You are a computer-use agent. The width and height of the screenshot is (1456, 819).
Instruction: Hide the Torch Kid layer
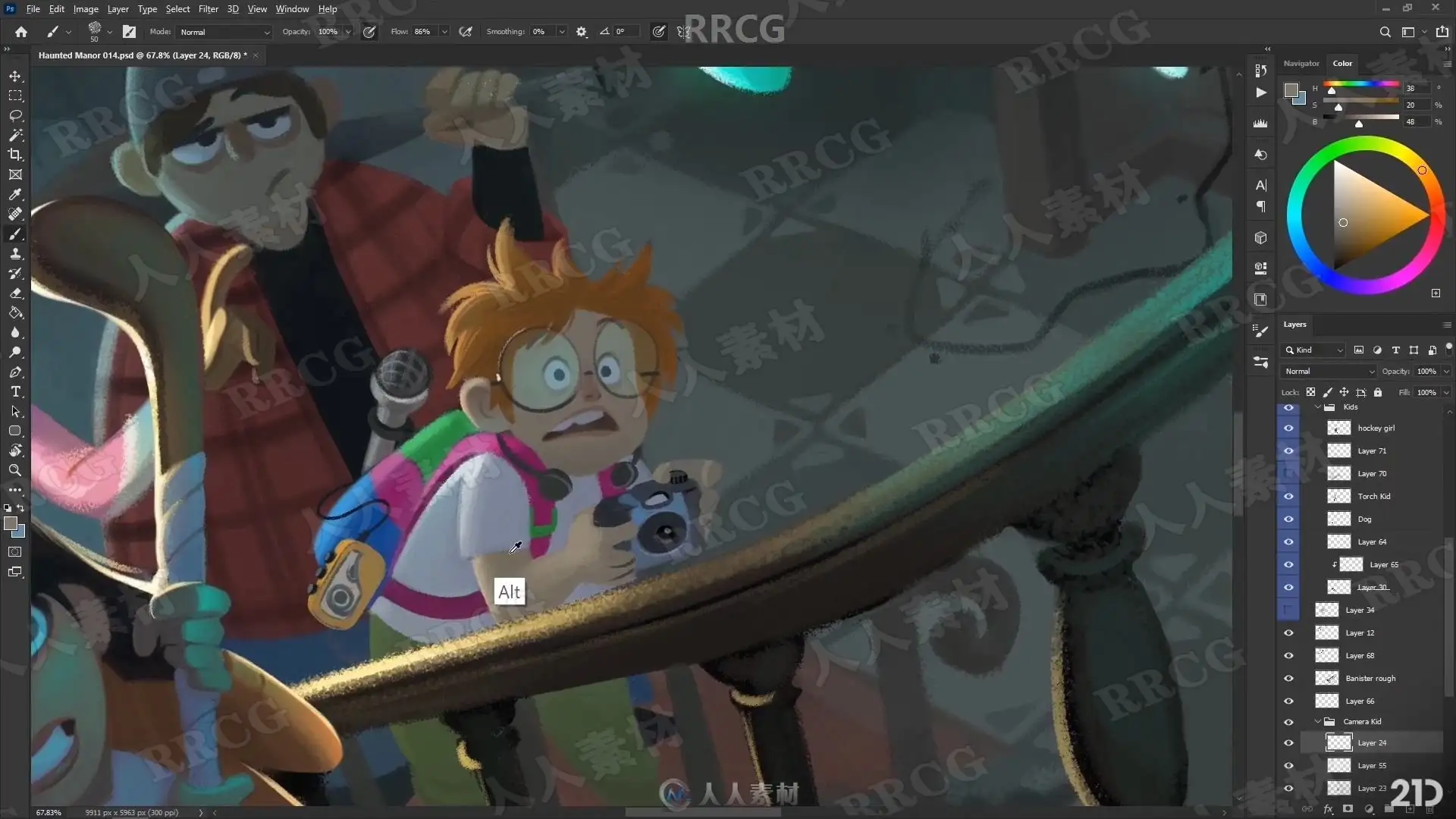pos(1288,497)
